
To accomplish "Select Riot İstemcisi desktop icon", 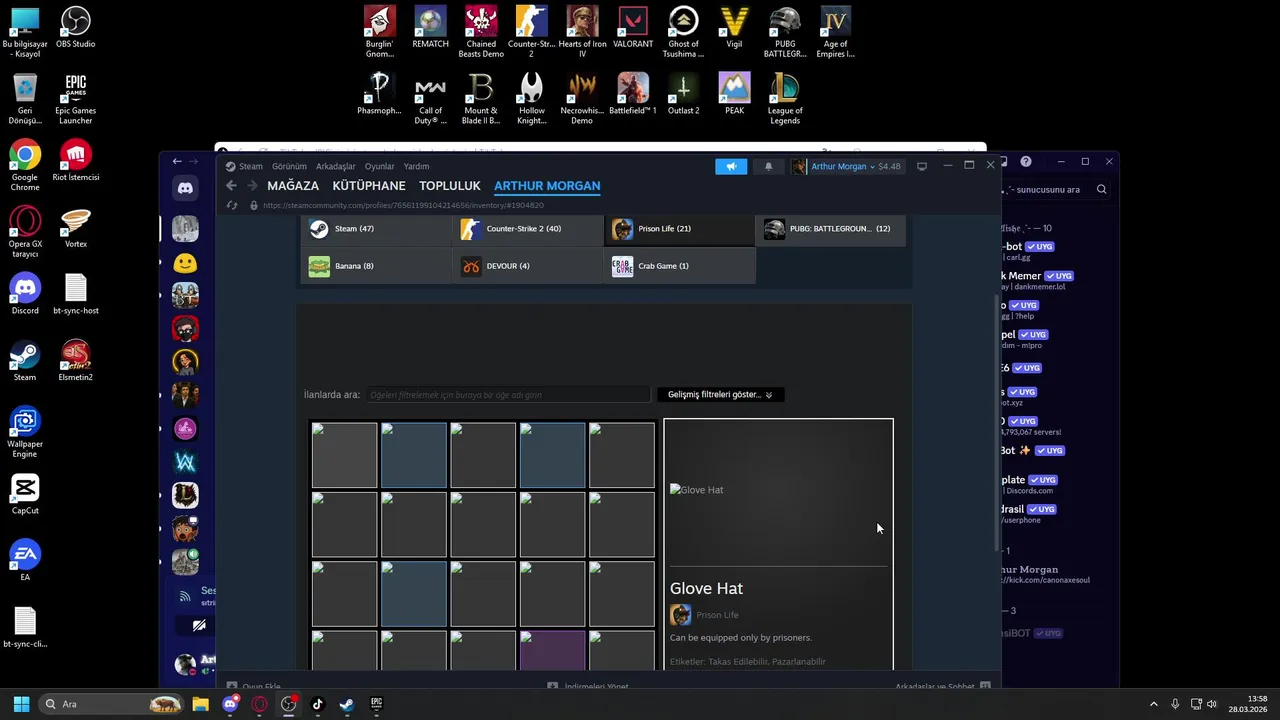I will click(75, 161).
